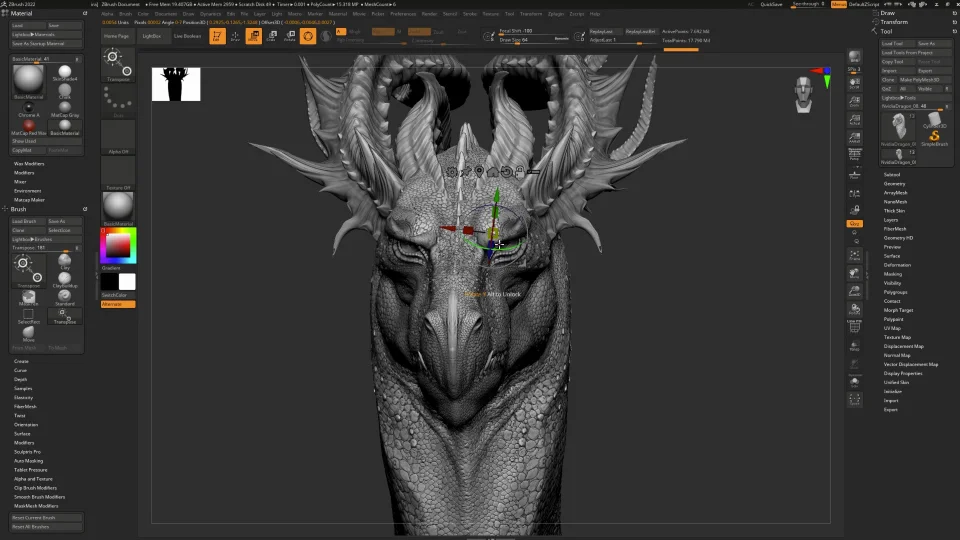This screenshot has height=540, width=960.
Task: Click Reset Current Brush
Action: (47, 518)
